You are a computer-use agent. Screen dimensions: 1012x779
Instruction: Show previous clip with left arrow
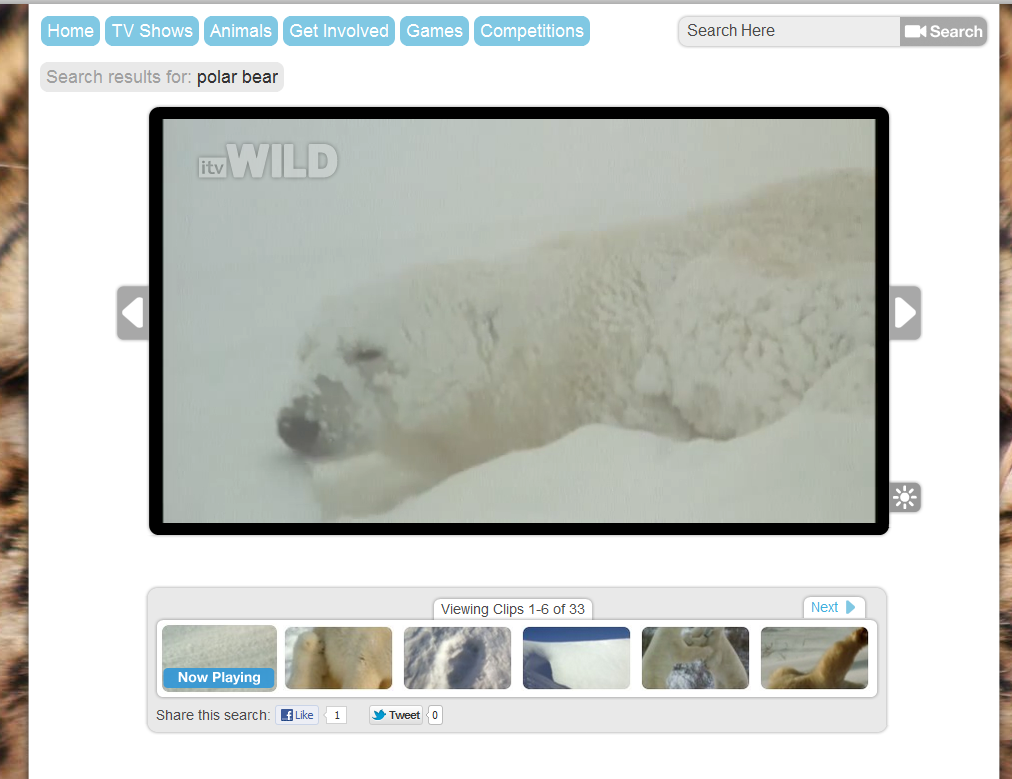133,312
